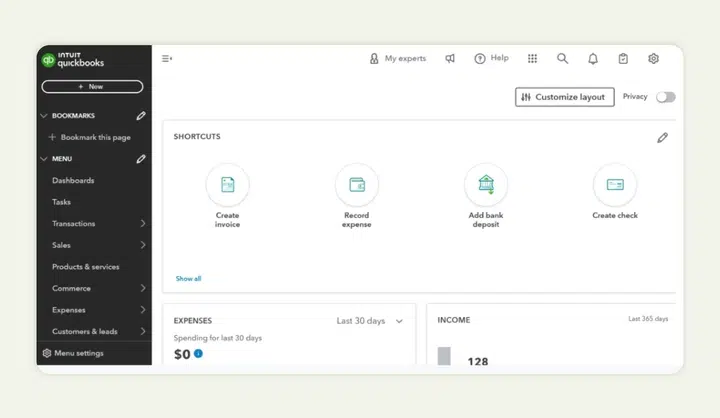
Task: Click the Help question mark icon
Action: (480, 58)
